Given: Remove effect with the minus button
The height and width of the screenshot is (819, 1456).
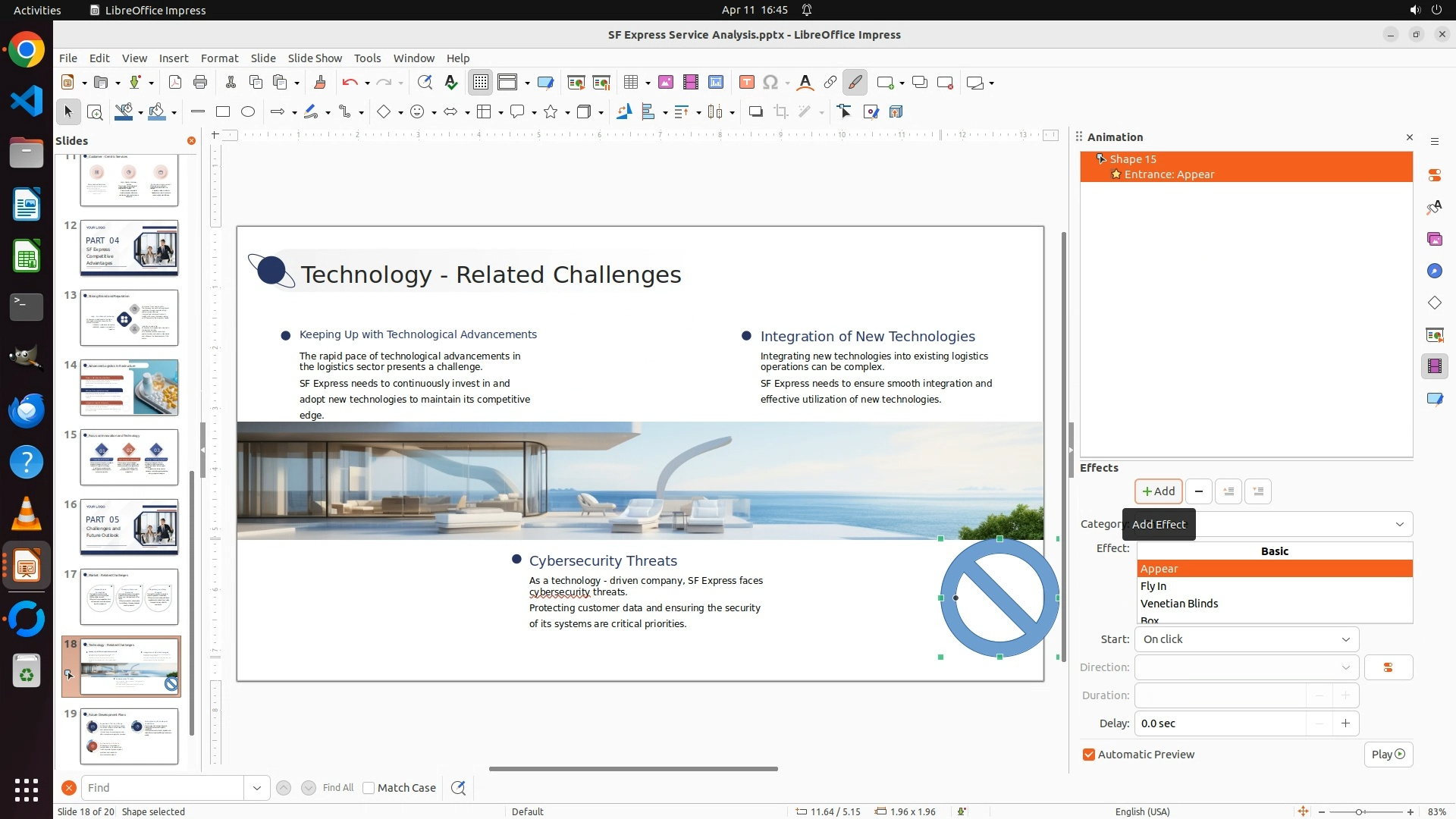Looking at the screenshot, I should [1198, 491].
